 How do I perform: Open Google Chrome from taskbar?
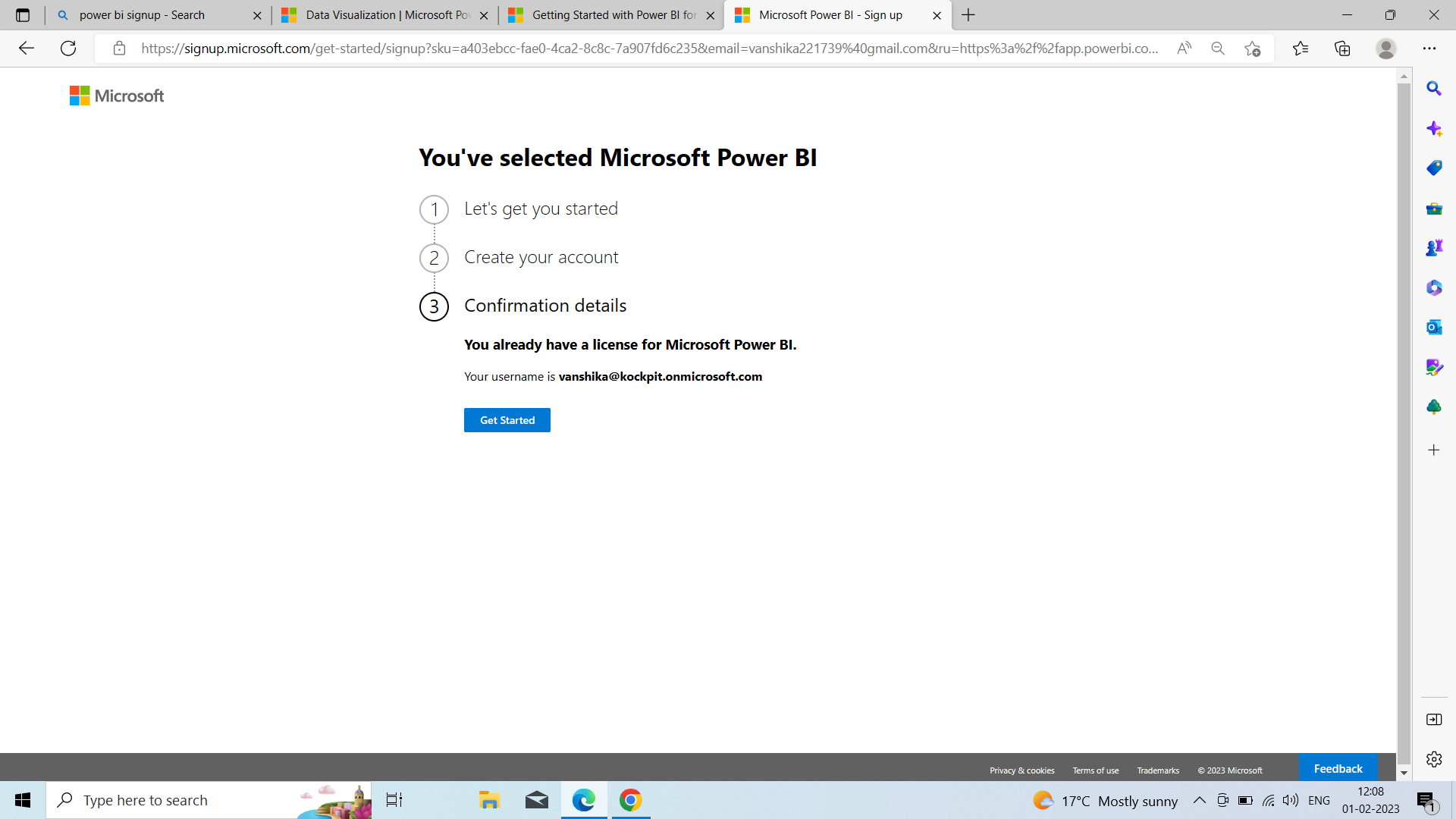[631, 800]
